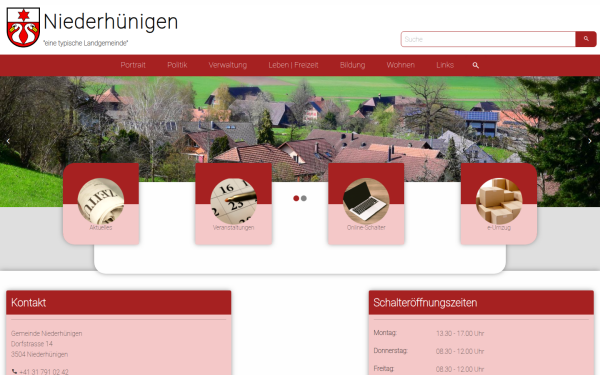Click the Kontakt panel heading
The image size is (600, 375).
28,303
